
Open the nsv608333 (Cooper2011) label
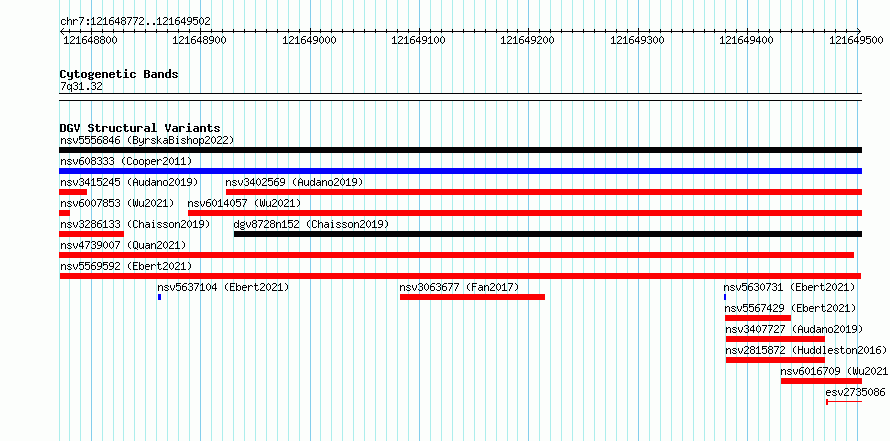(x=126, y=162)
